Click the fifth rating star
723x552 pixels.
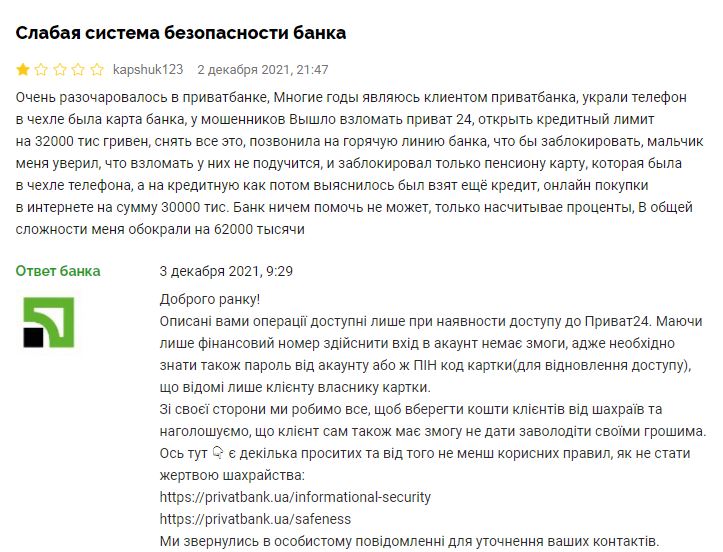coord(97,70)
